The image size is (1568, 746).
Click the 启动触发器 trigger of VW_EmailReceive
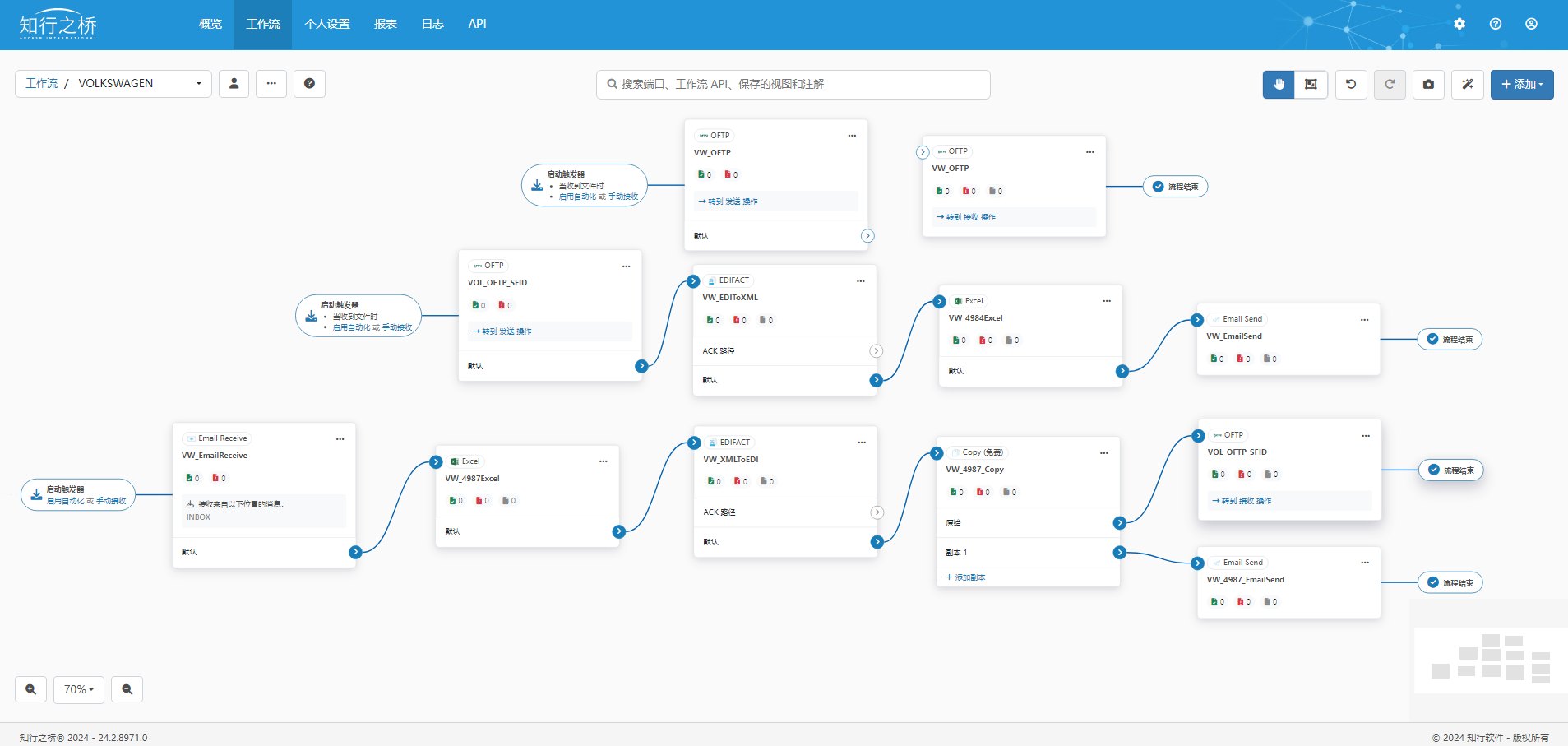[78, 494]
